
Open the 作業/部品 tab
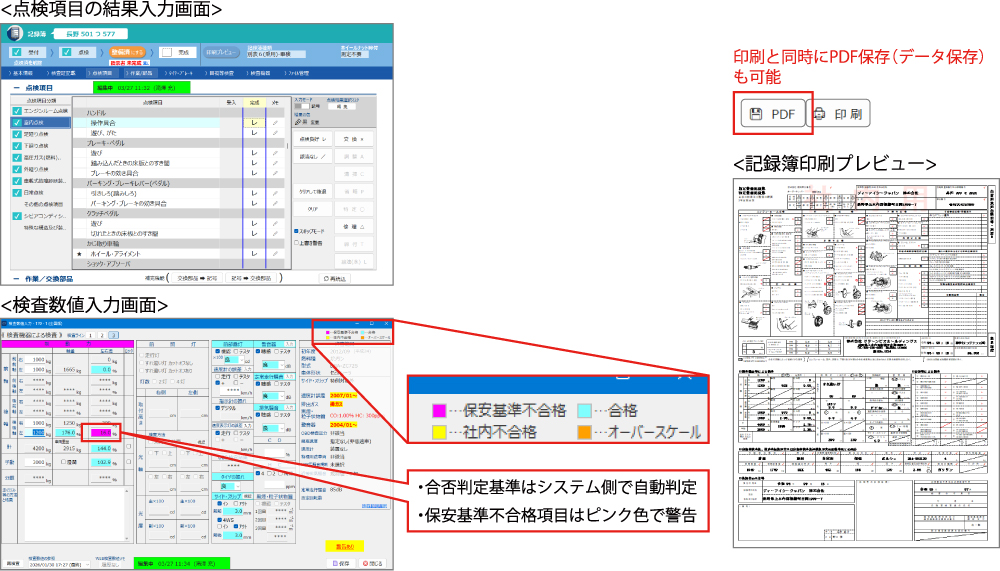pyautogui.click(x=139, y=73)
